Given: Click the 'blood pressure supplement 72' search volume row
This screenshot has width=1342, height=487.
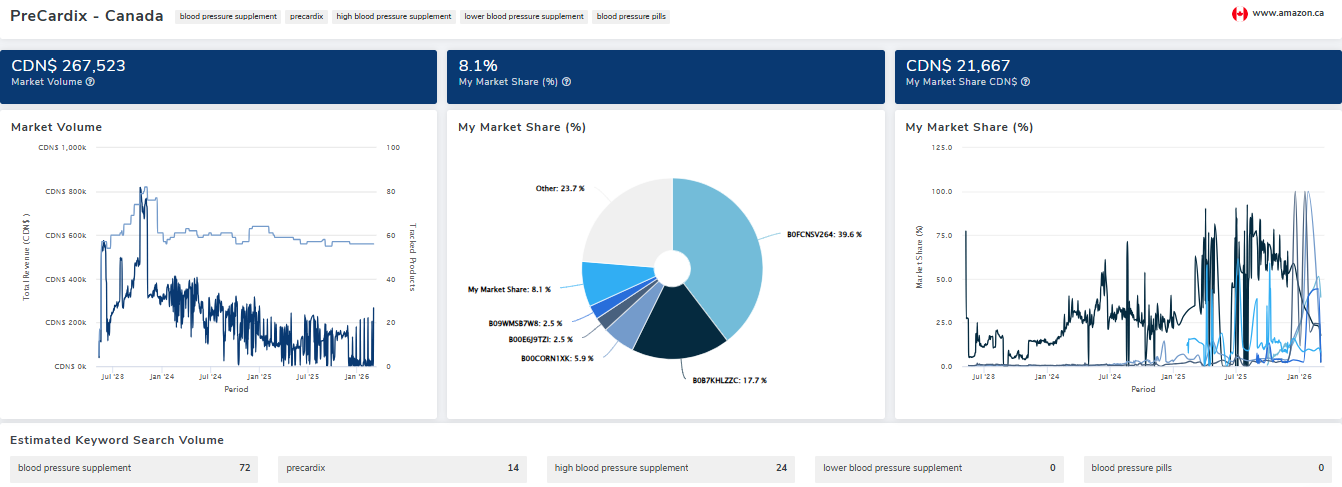Looking at the screenshot, I should [x=134, y=468].
